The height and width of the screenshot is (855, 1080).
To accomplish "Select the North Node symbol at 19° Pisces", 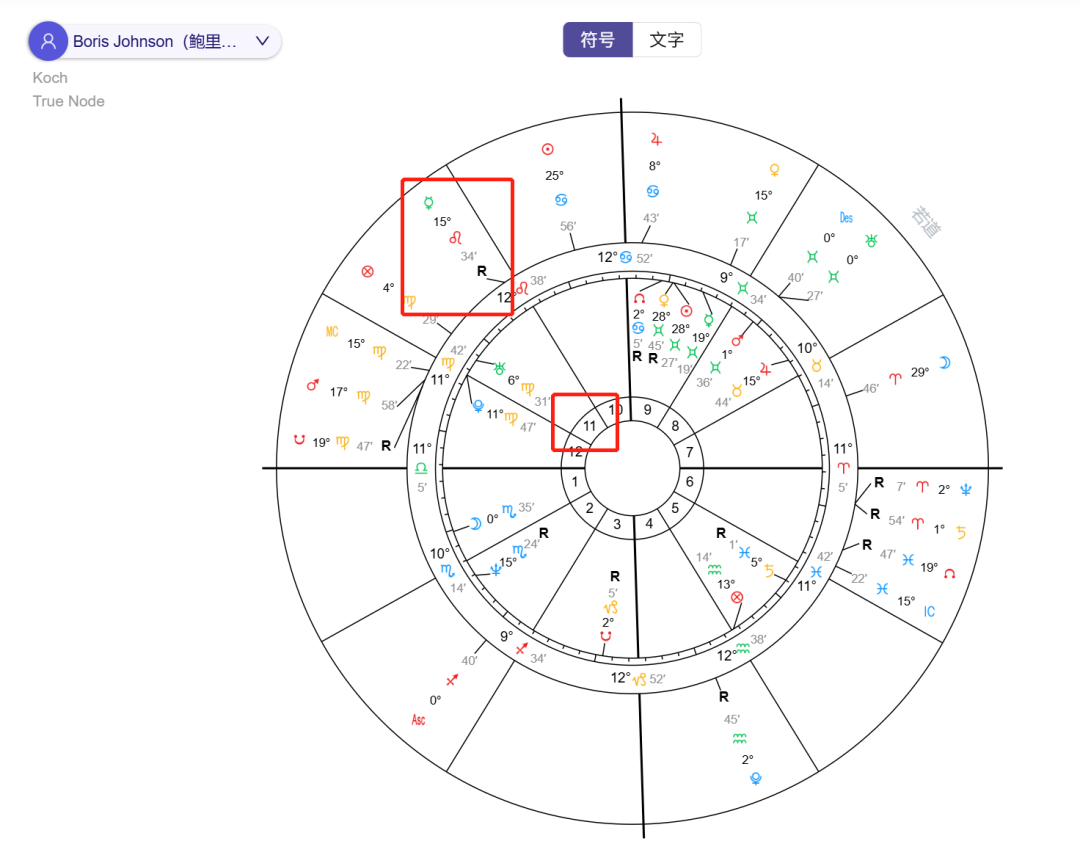I will pyautogui.click(x=948, y=573).
